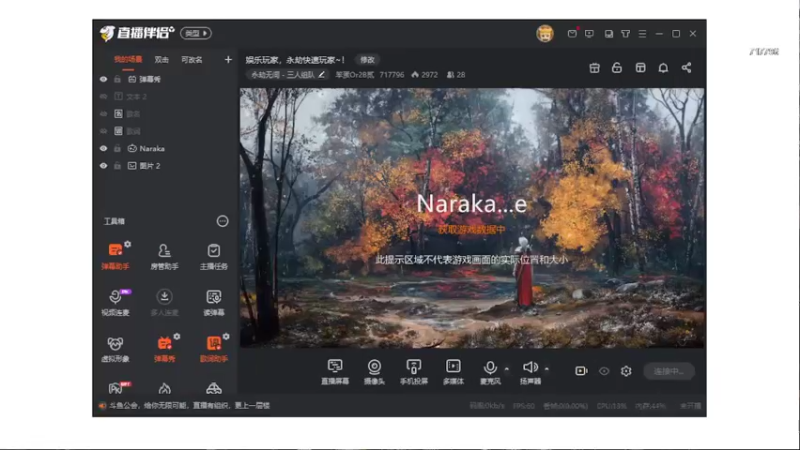Hide the 弹幕秀 source layer
The height and width of the screenshot is (450, 800).
[x=104, y=80]
